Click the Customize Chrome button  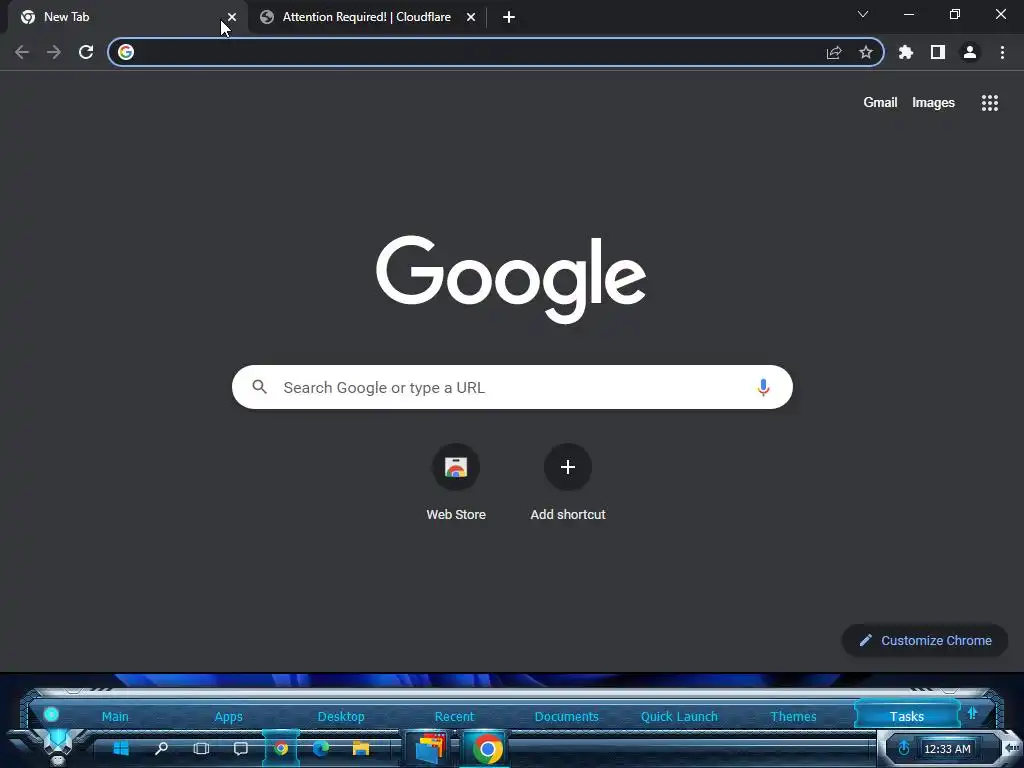click(x=925, y=641)
